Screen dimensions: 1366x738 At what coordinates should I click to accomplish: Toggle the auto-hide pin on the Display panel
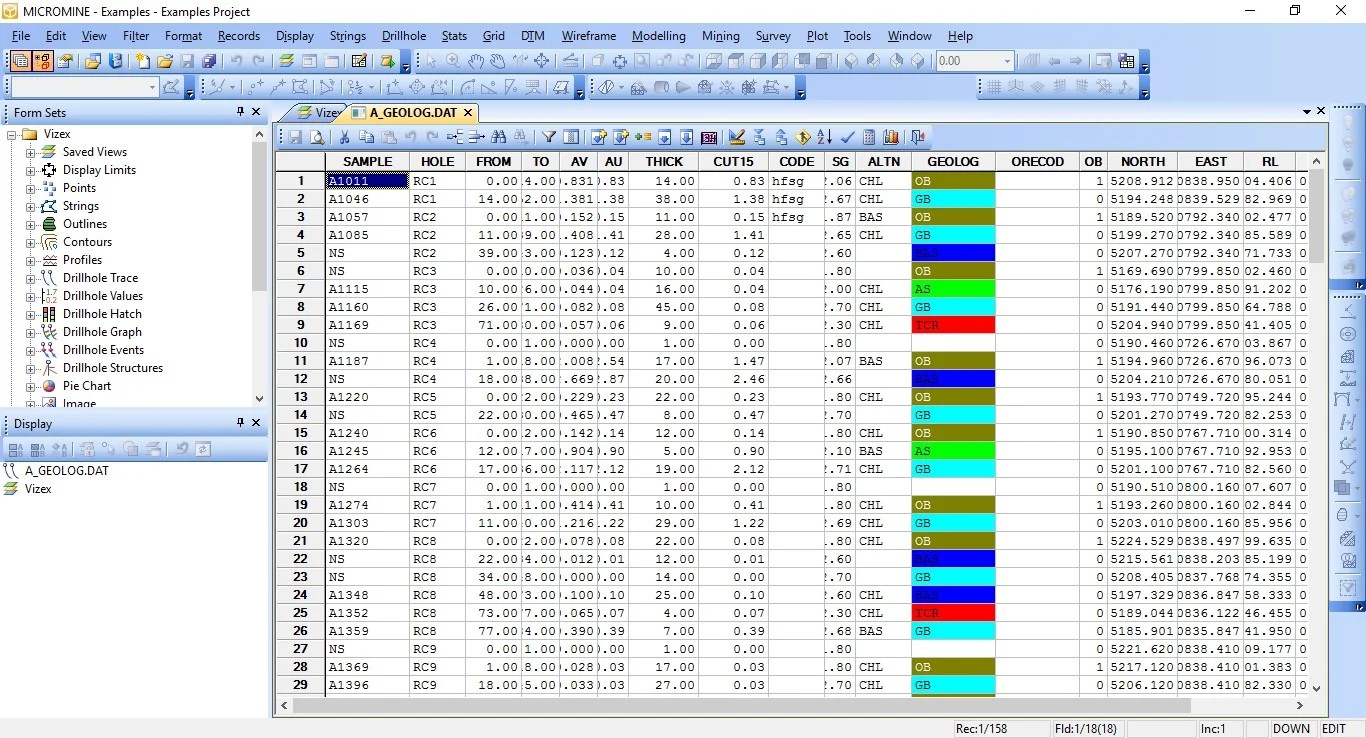click(x=240, y=423)
